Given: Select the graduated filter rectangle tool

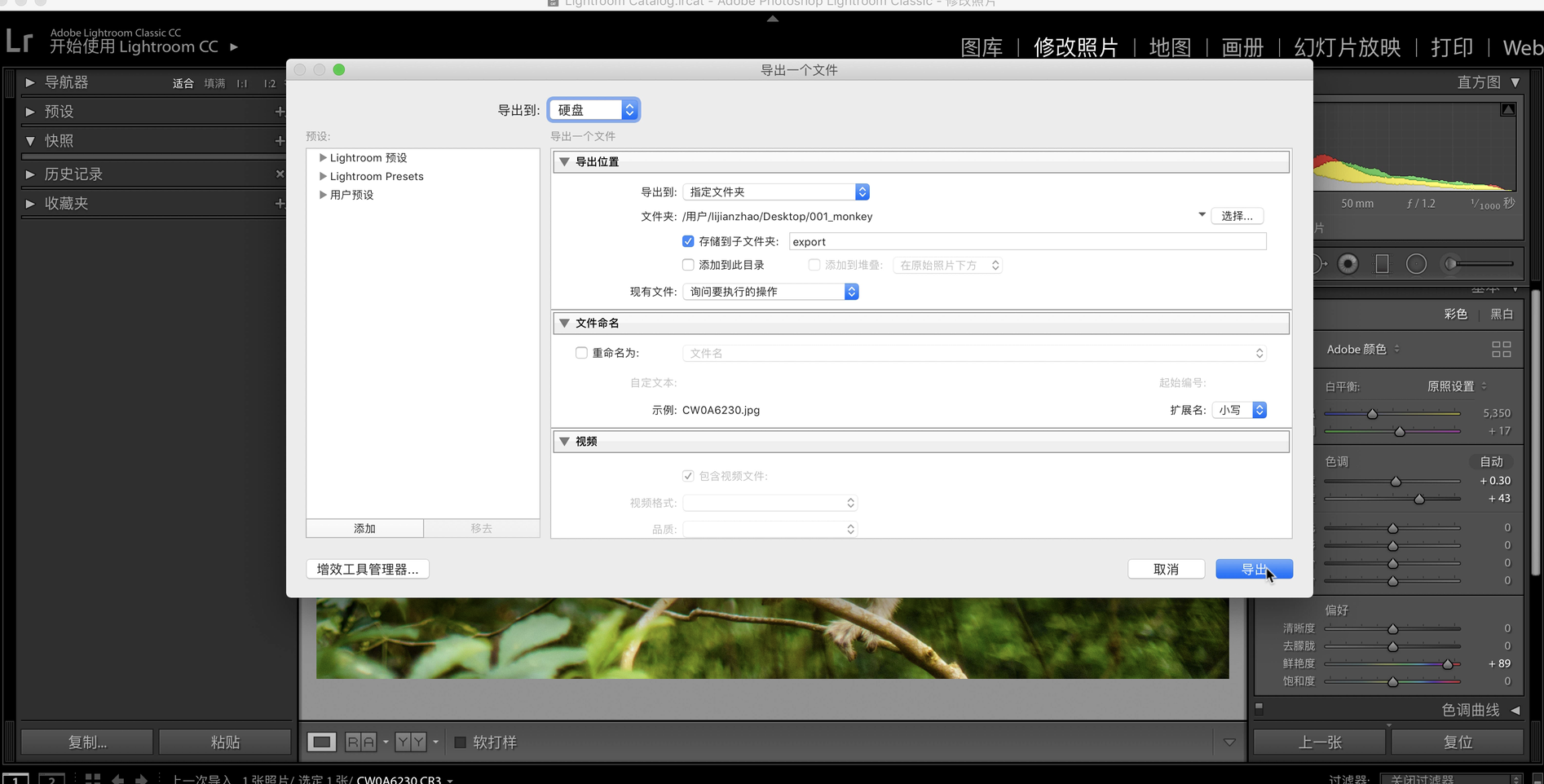Looking at the screenshot, I should pyautogui.click(x=1382, y=264).
